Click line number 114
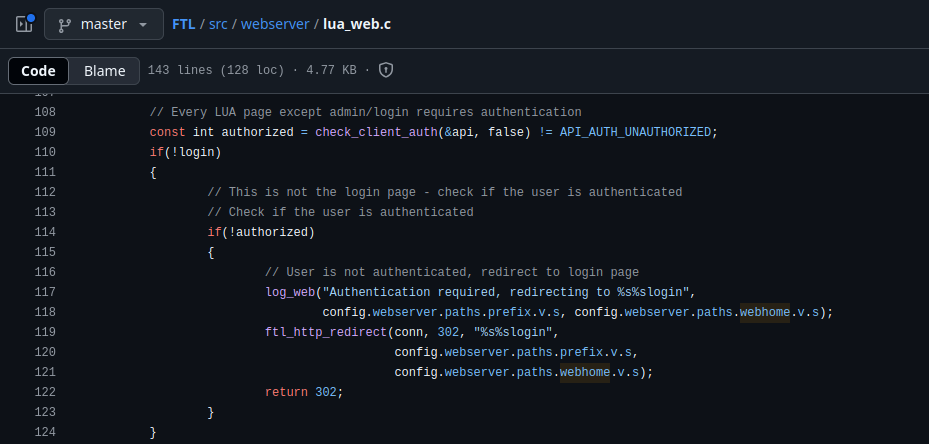This screenshot has height=444, width=929. [44, 232]
